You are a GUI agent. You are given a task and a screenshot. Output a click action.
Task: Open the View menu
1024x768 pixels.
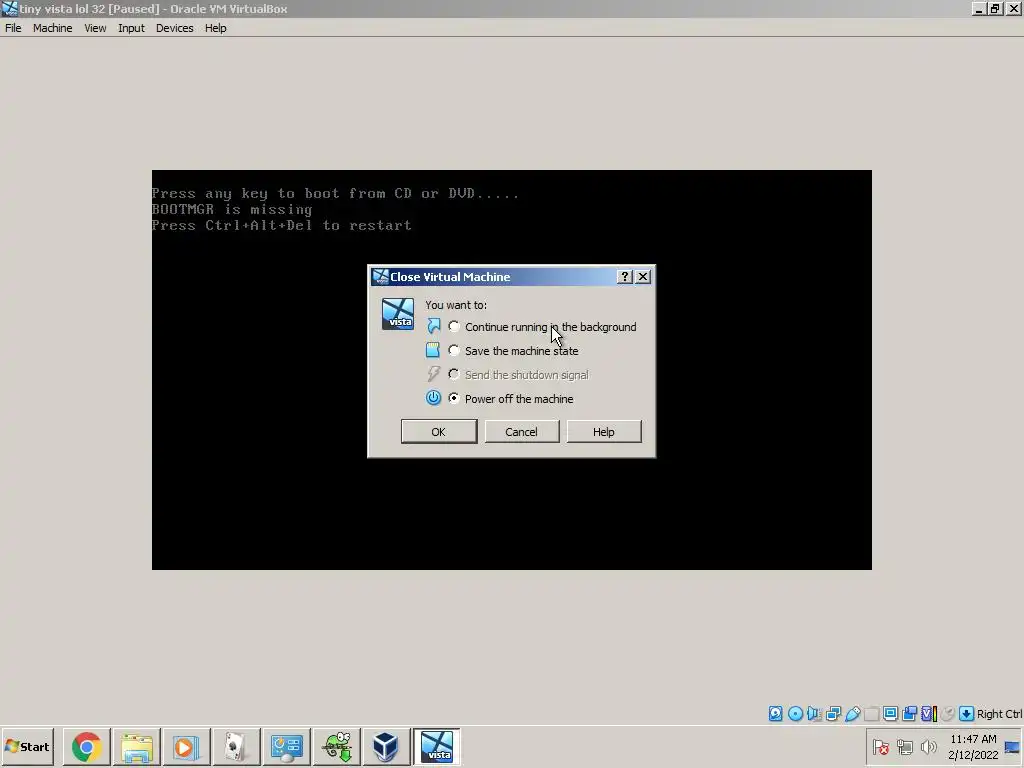pos(95,28)
